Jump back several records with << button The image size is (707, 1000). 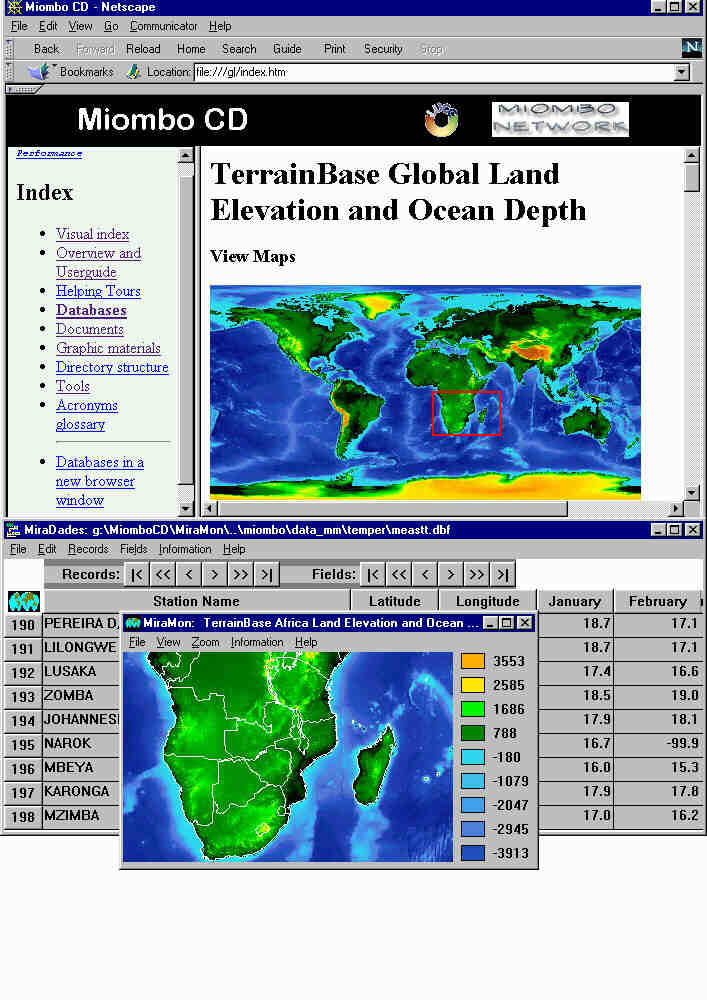click(163, 575)
